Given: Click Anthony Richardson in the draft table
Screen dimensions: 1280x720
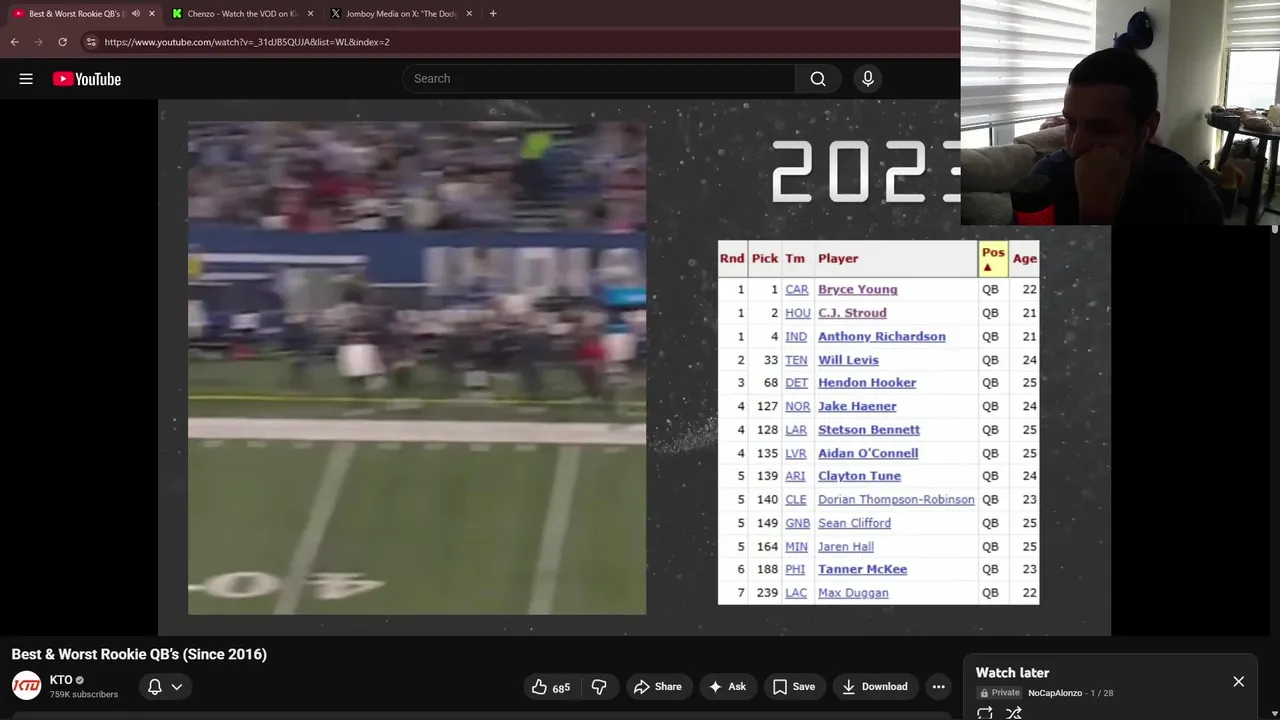Looking at the screenshot, I should [882, 337].
